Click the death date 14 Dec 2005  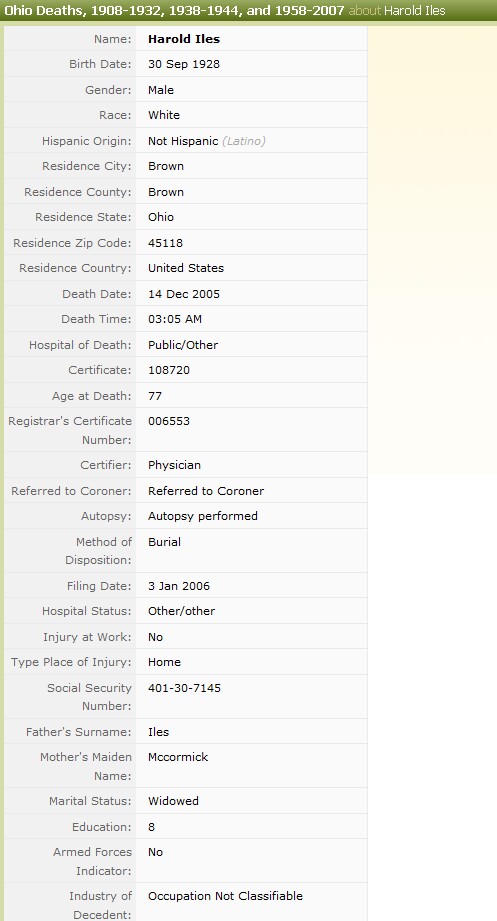click(184, 294)
